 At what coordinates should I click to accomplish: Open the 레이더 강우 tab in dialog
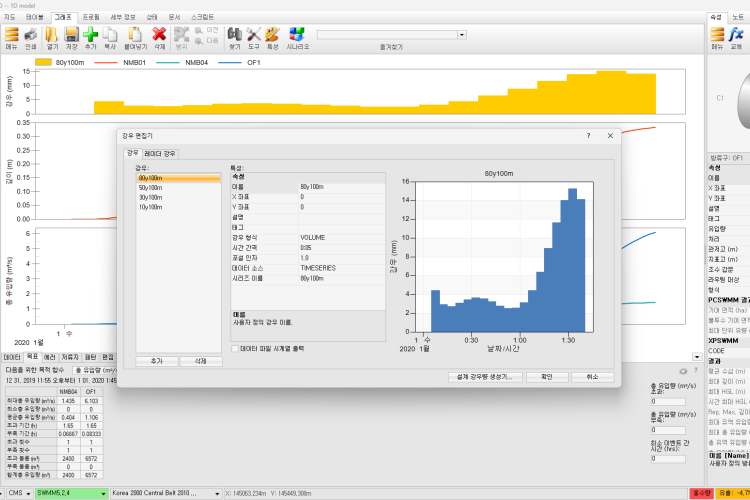pos(160,154)
